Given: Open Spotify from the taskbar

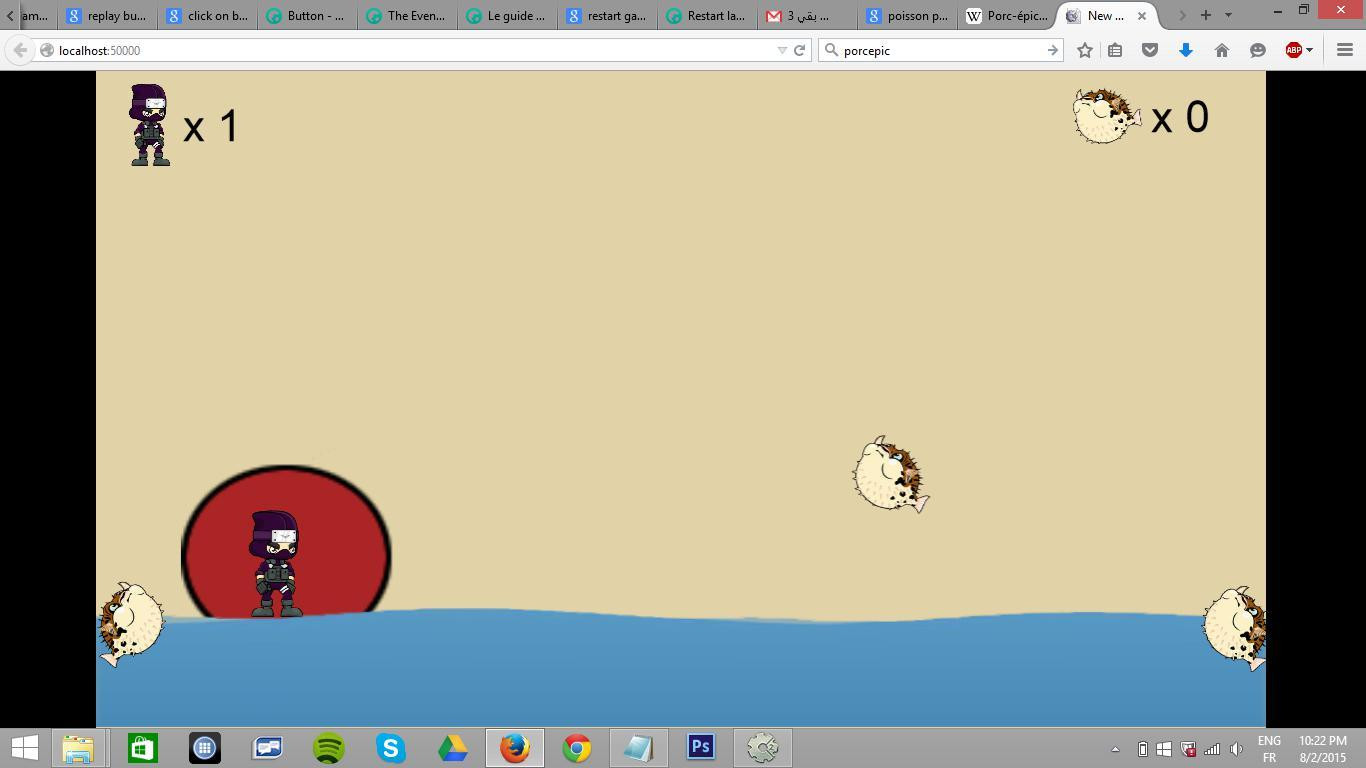Looking at the screenshot, I should 329,747.
